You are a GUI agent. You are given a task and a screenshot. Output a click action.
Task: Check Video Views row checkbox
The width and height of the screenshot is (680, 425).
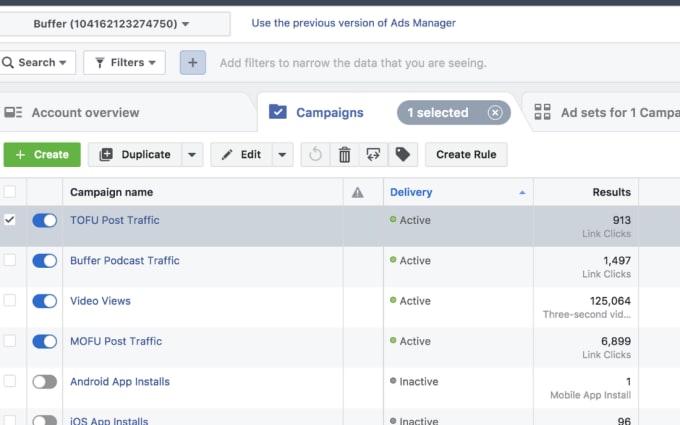[x=10, y=300]
